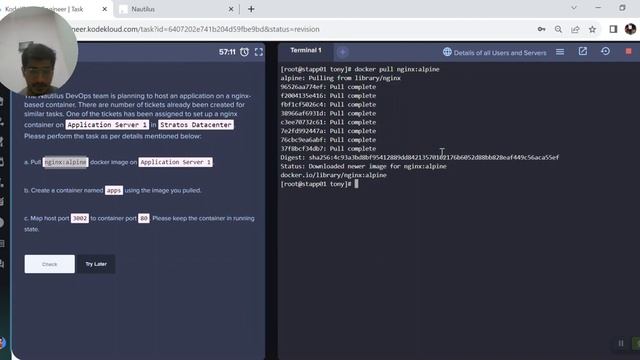Image resolution: width=640 pixels, height=360 pixels.
Task: Click 'Status: Downloaded newer image' line
Action: click(x=363, y=167)
